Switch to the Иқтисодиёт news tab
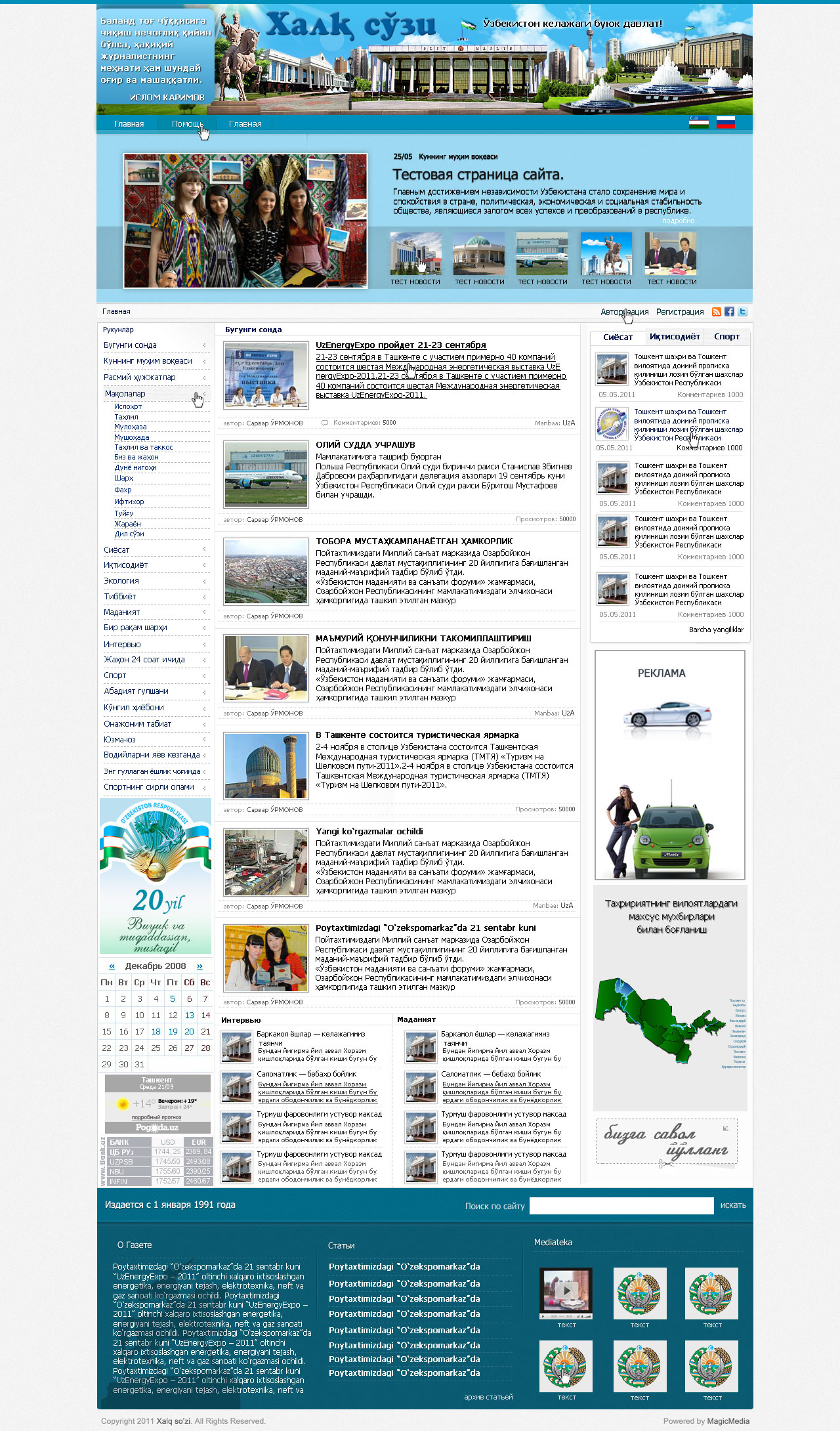This screenshot has width=840, height=1431. click(x=675, y=337)
